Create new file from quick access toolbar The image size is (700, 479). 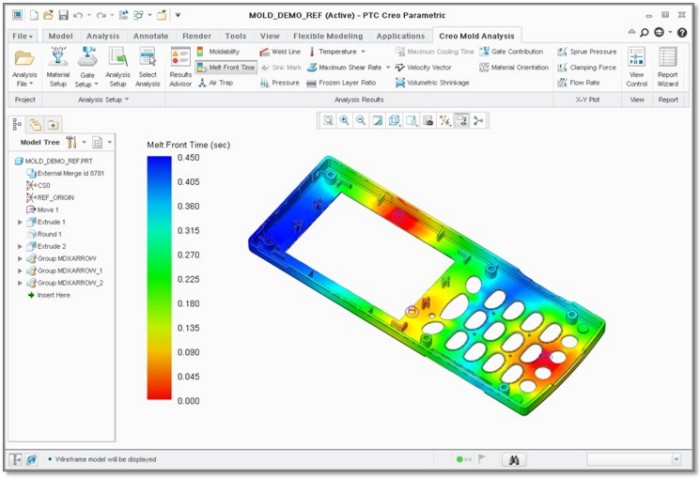coord(34,16)
